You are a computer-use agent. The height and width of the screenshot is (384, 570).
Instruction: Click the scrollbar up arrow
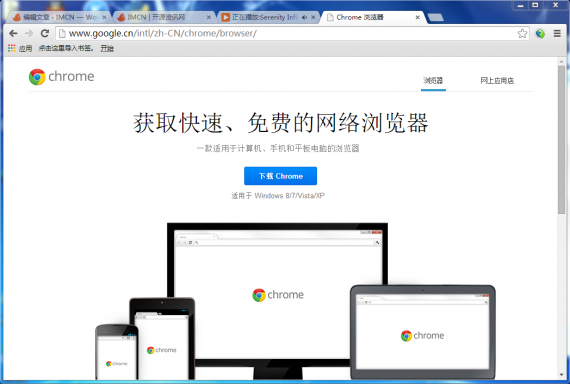coord(561,61)
